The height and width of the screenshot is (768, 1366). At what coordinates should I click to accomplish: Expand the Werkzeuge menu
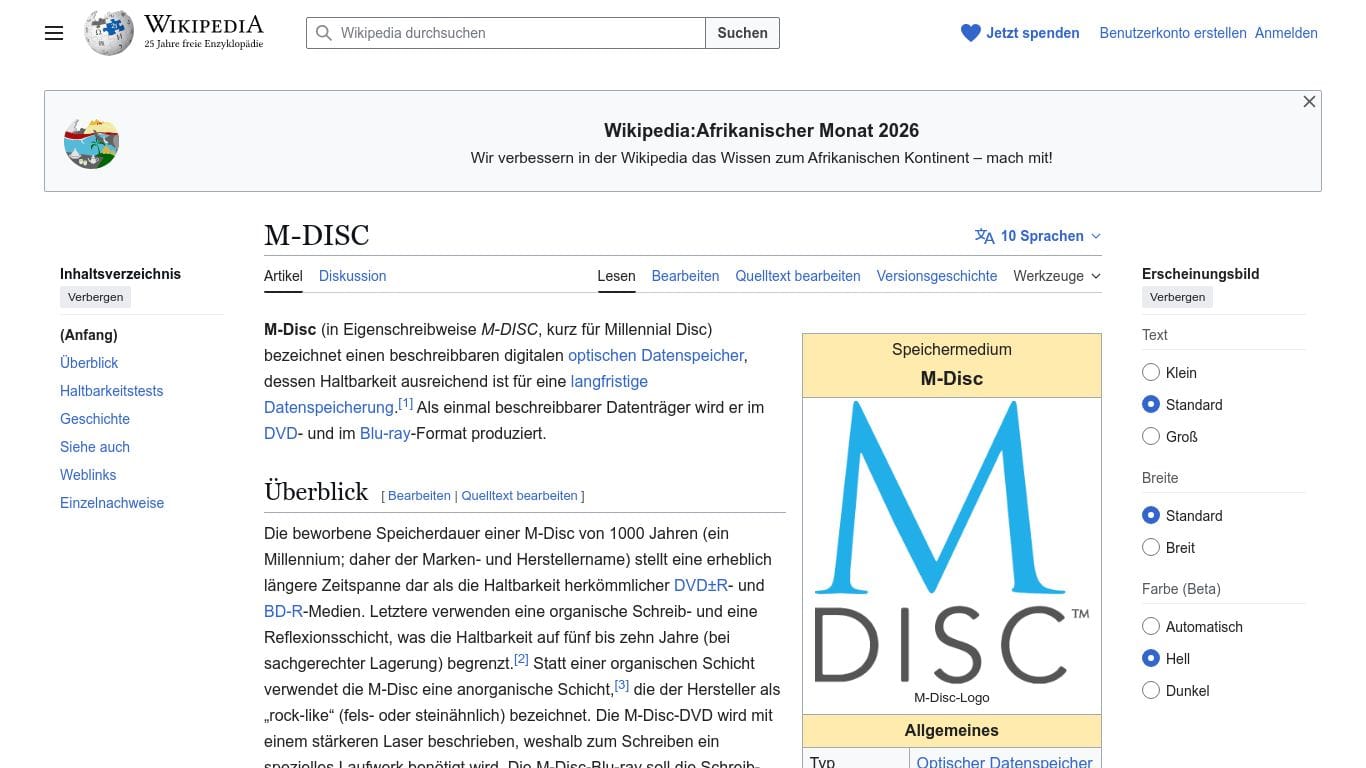tap(1057, 276)
